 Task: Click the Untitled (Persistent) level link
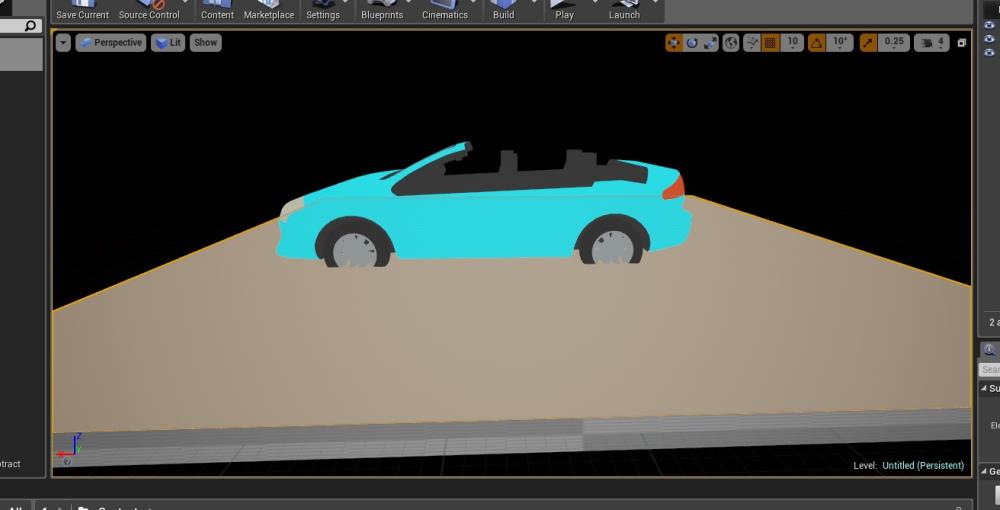click(922, 466)
